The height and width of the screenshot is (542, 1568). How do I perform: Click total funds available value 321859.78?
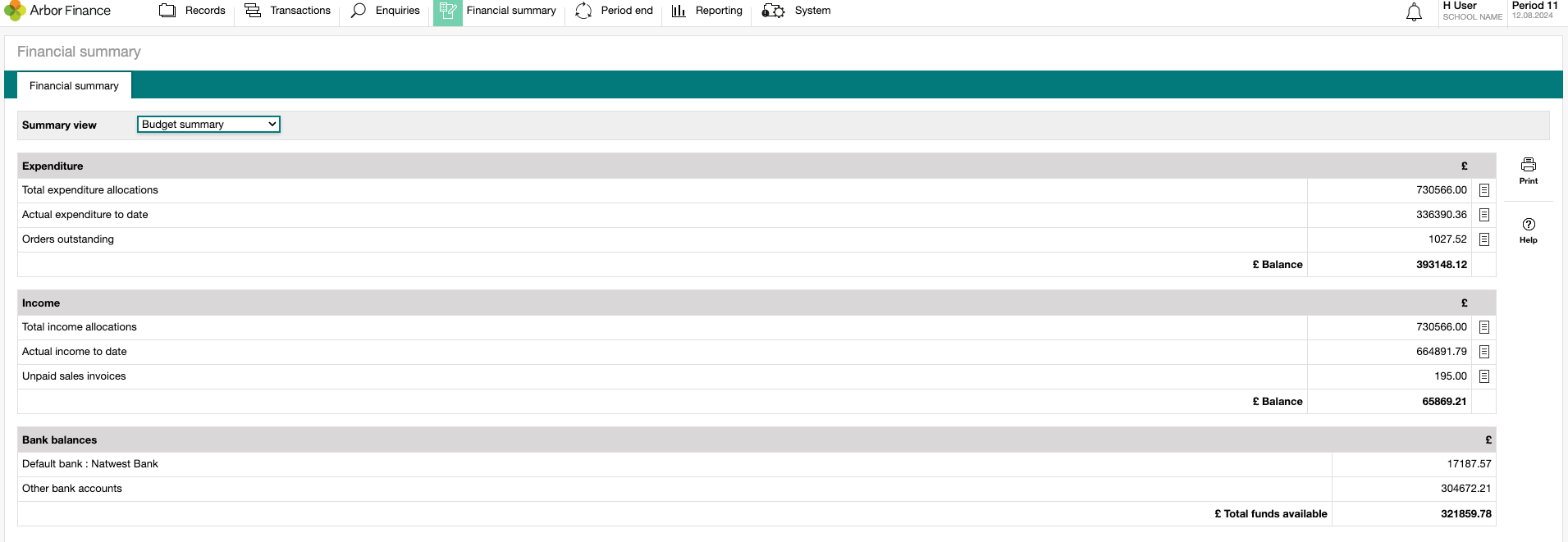coord(1466,514)
